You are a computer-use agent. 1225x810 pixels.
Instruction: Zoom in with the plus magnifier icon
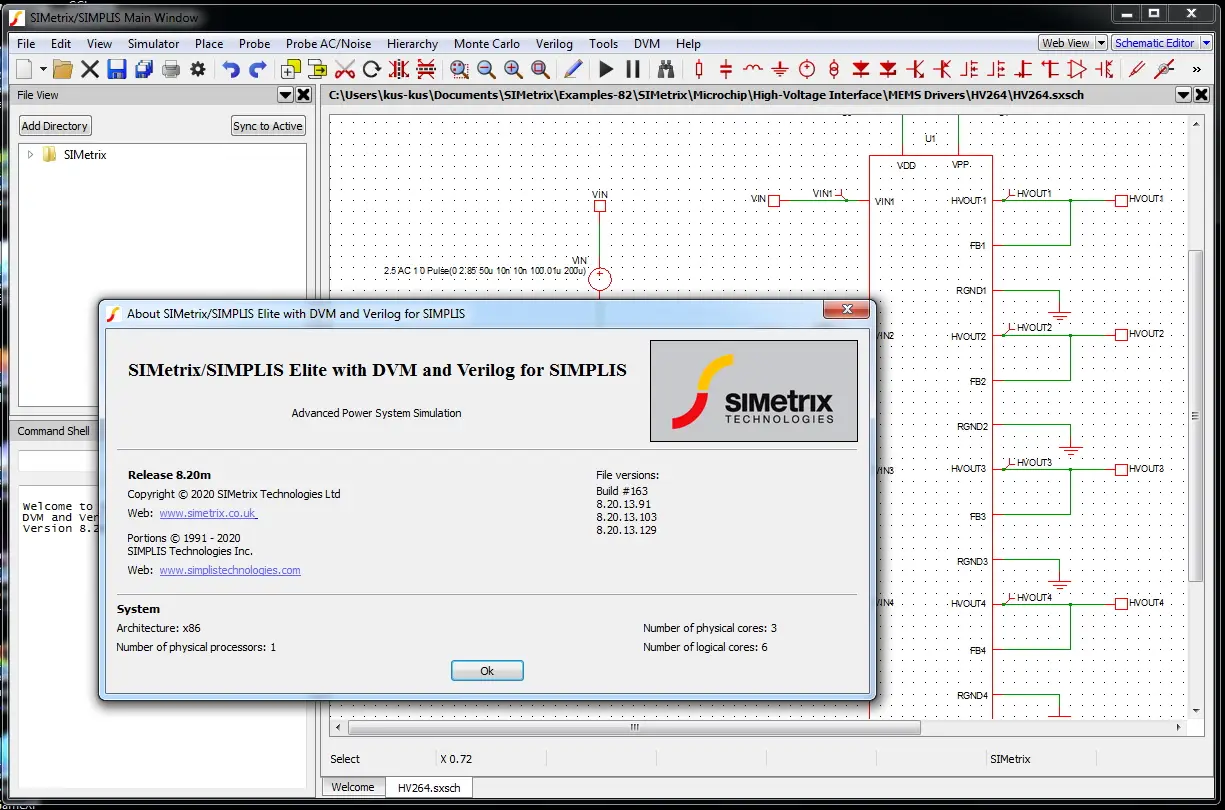[x=513, y=69]
